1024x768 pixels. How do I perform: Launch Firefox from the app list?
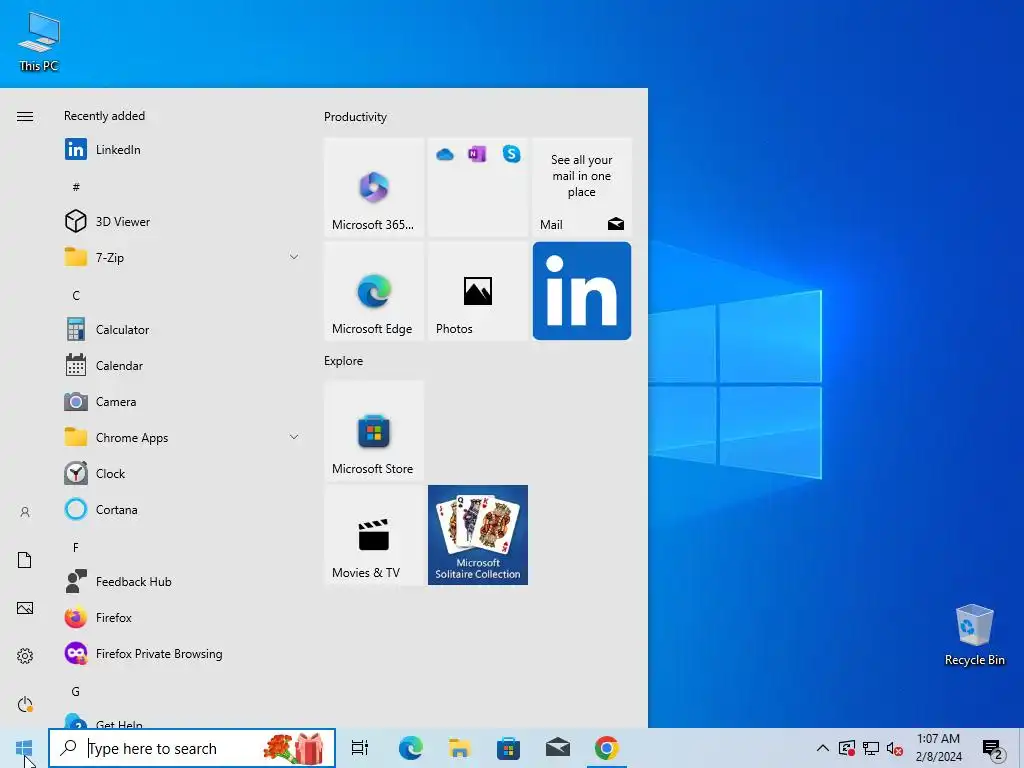point(180,617)
